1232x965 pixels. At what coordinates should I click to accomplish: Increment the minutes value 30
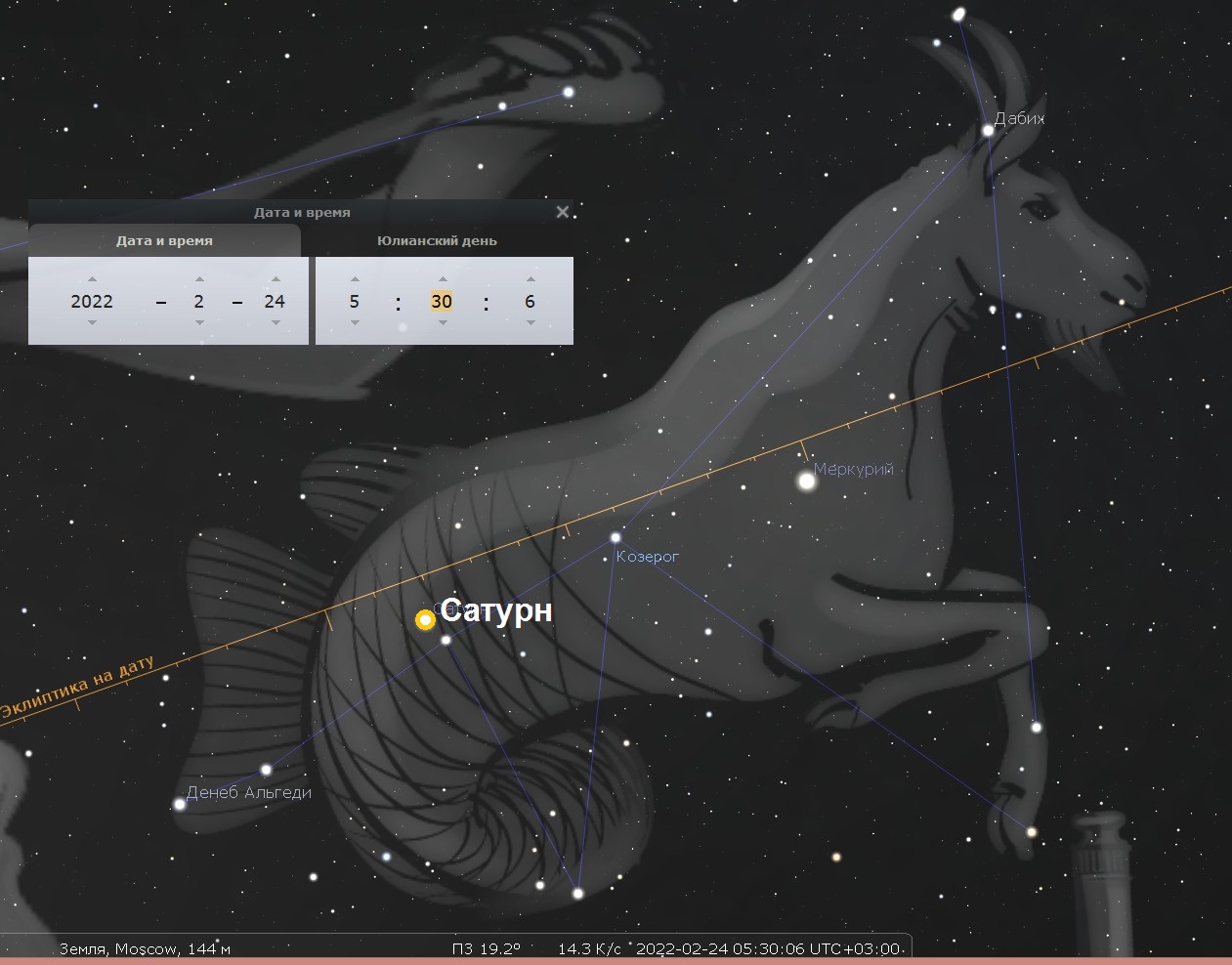[x=443, y=279]
